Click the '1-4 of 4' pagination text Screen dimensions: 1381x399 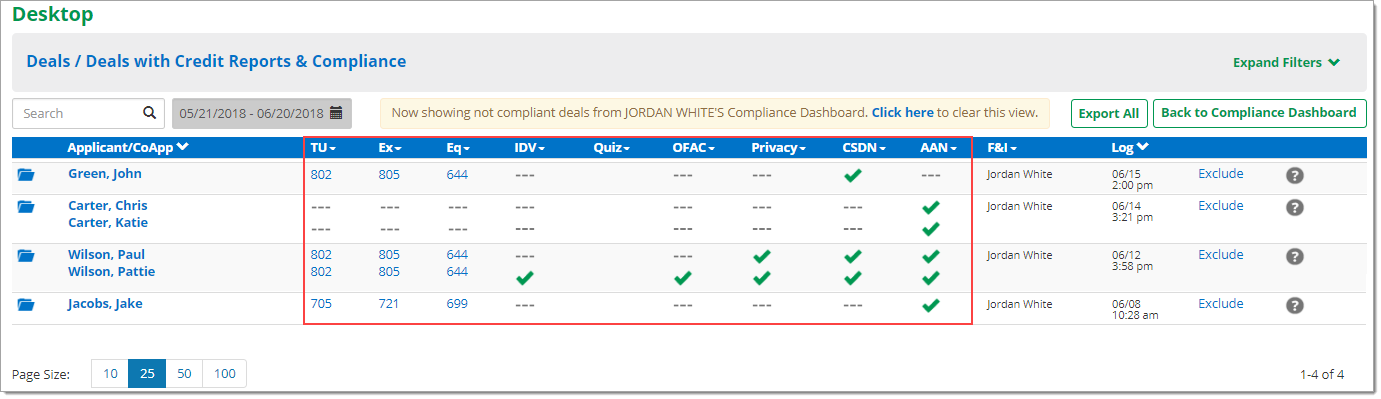point(1322,375)
